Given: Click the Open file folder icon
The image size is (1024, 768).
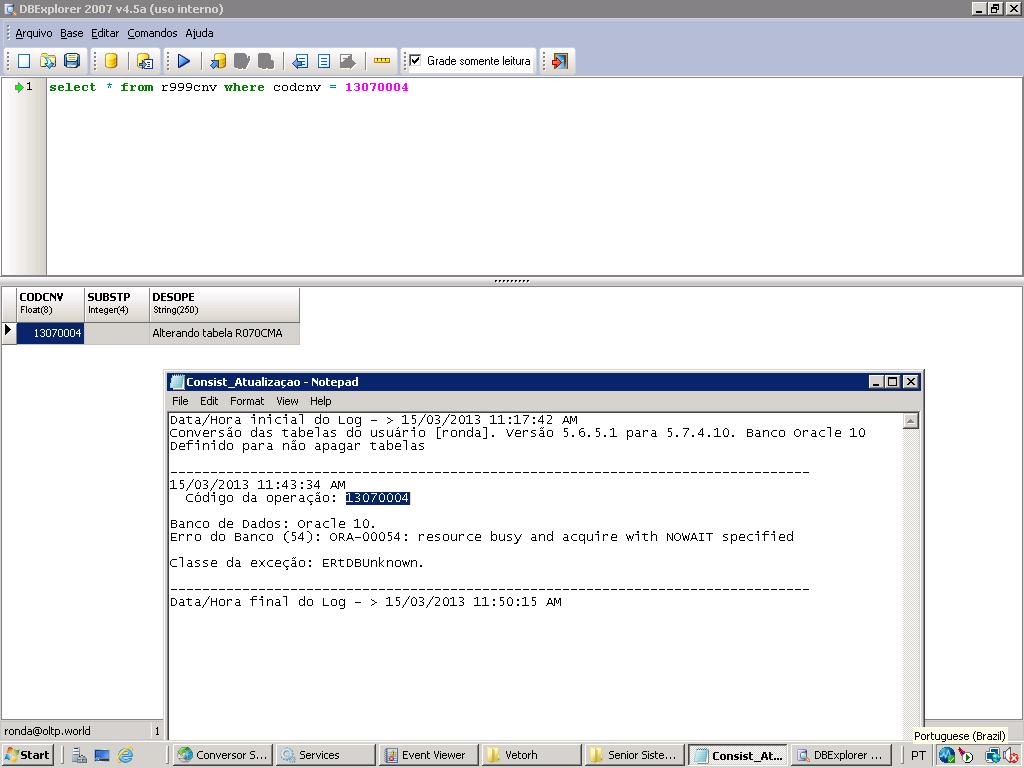Looking at the screenshot, I should point(48,61).
